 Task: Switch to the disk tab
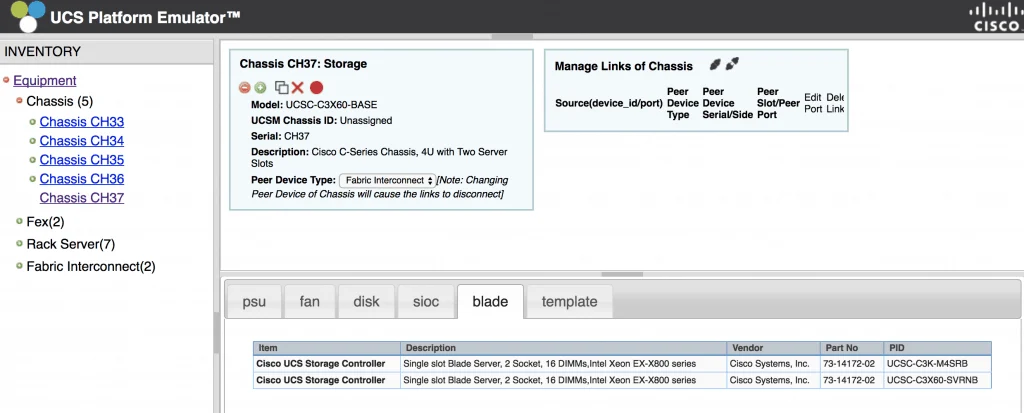pyautogui.click(x=366, y=301)
